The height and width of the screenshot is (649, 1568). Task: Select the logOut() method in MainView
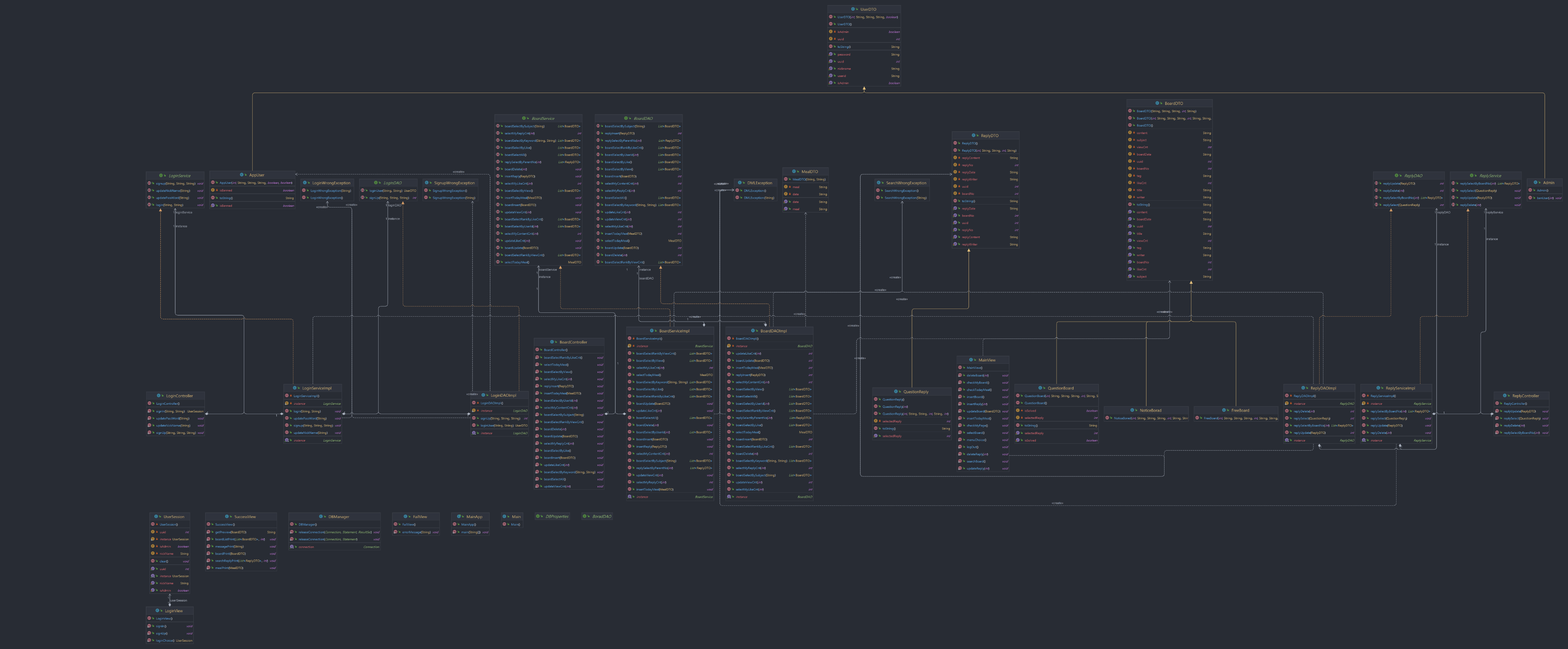(973, 448)
